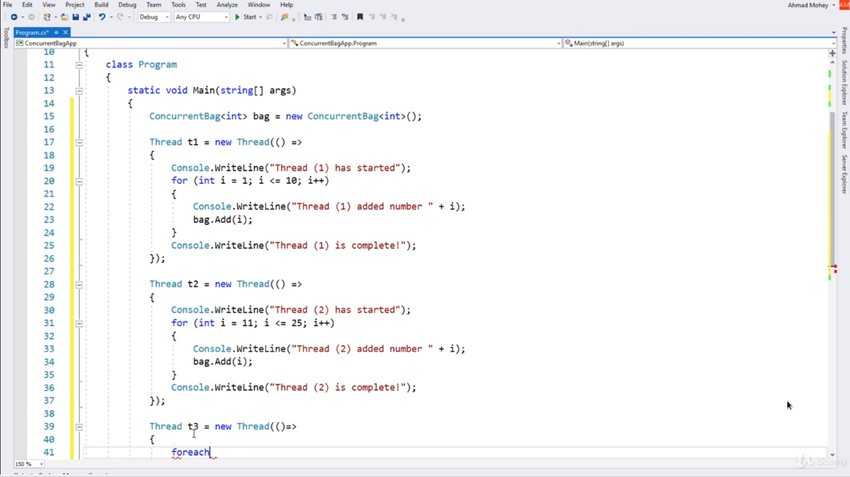The image size is (850, 477).
Task: Click the New Project toolbar icon
Action: point(47,17)
